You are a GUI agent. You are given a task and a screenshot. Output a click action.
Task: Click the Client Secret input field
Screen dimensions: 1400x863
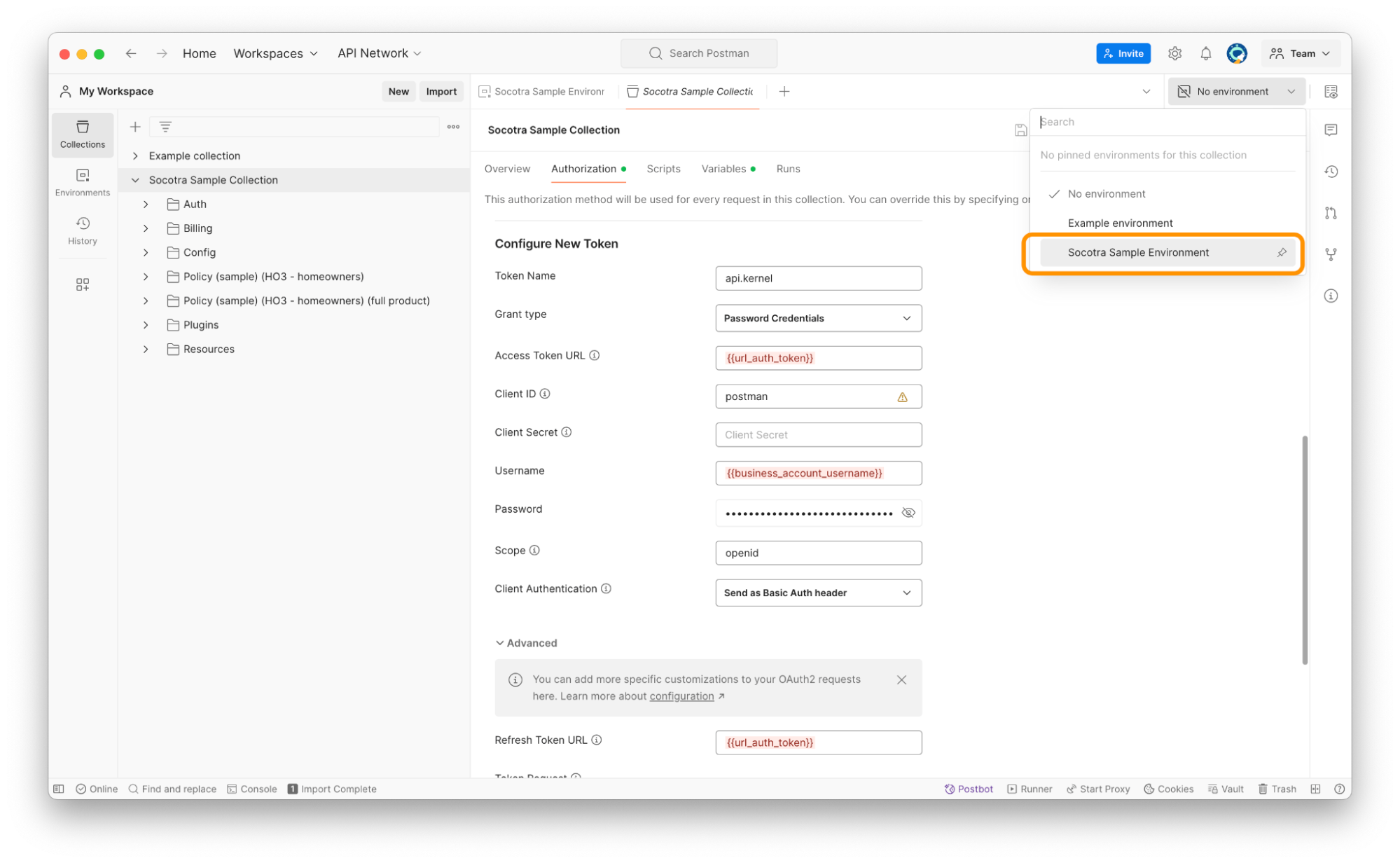click(x=818, y=435)
